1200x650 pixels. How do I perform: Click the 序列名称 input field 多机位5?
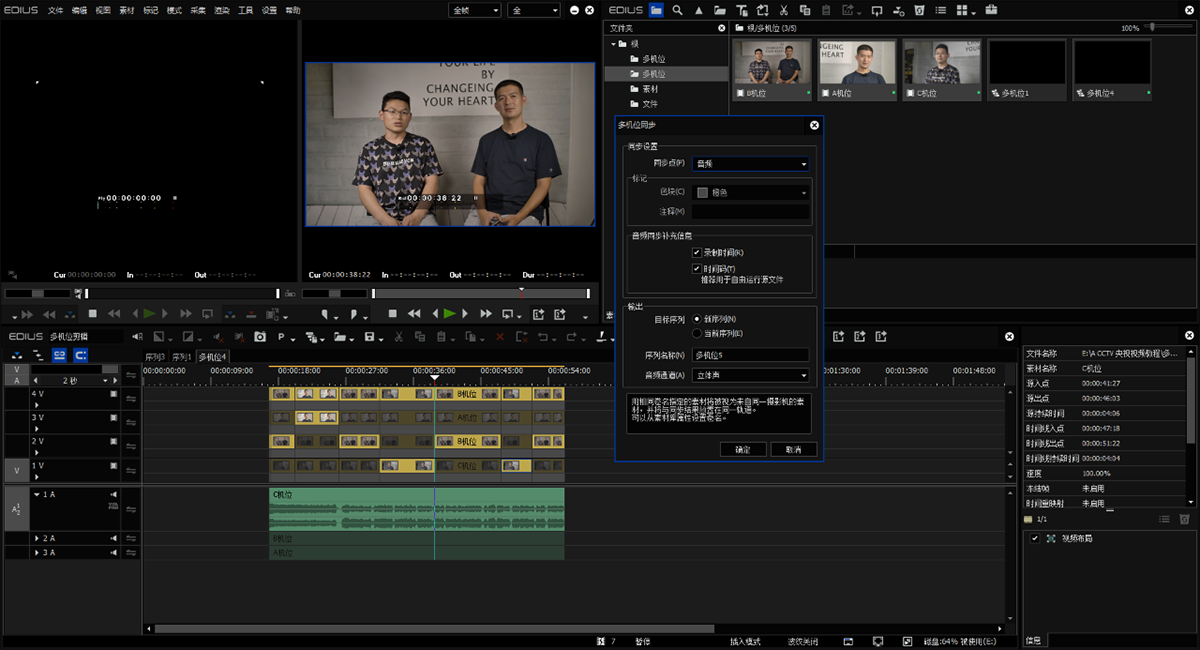point(750,355)
